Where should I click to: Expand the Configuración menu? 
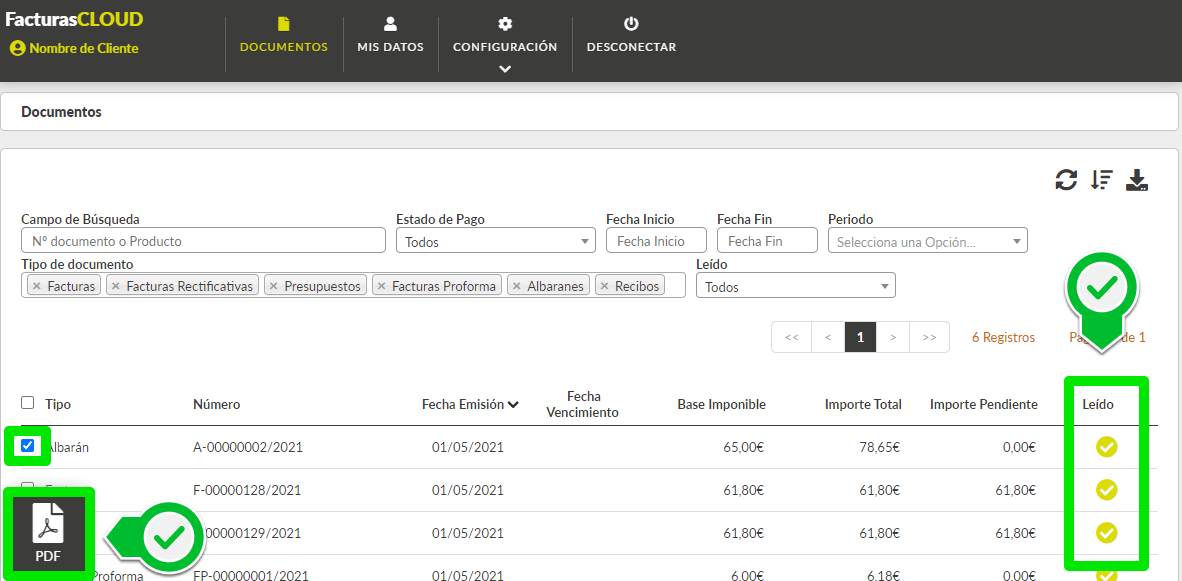click(505, 45)
